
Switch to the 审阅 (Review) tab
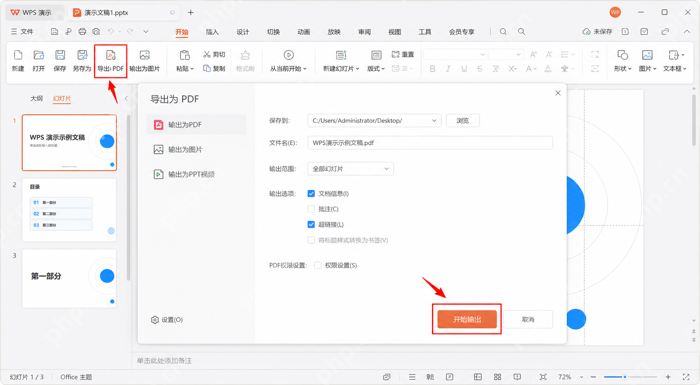(x=364, y=32)
